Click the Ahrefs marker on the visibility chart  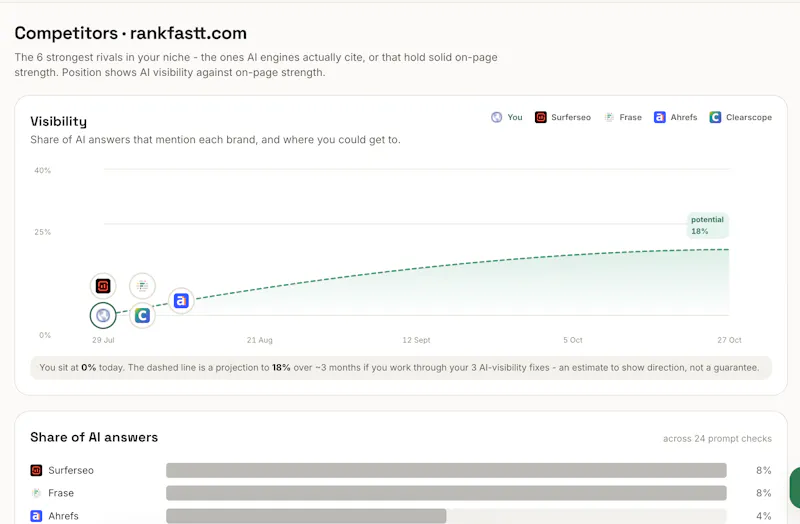pos(181,301)
